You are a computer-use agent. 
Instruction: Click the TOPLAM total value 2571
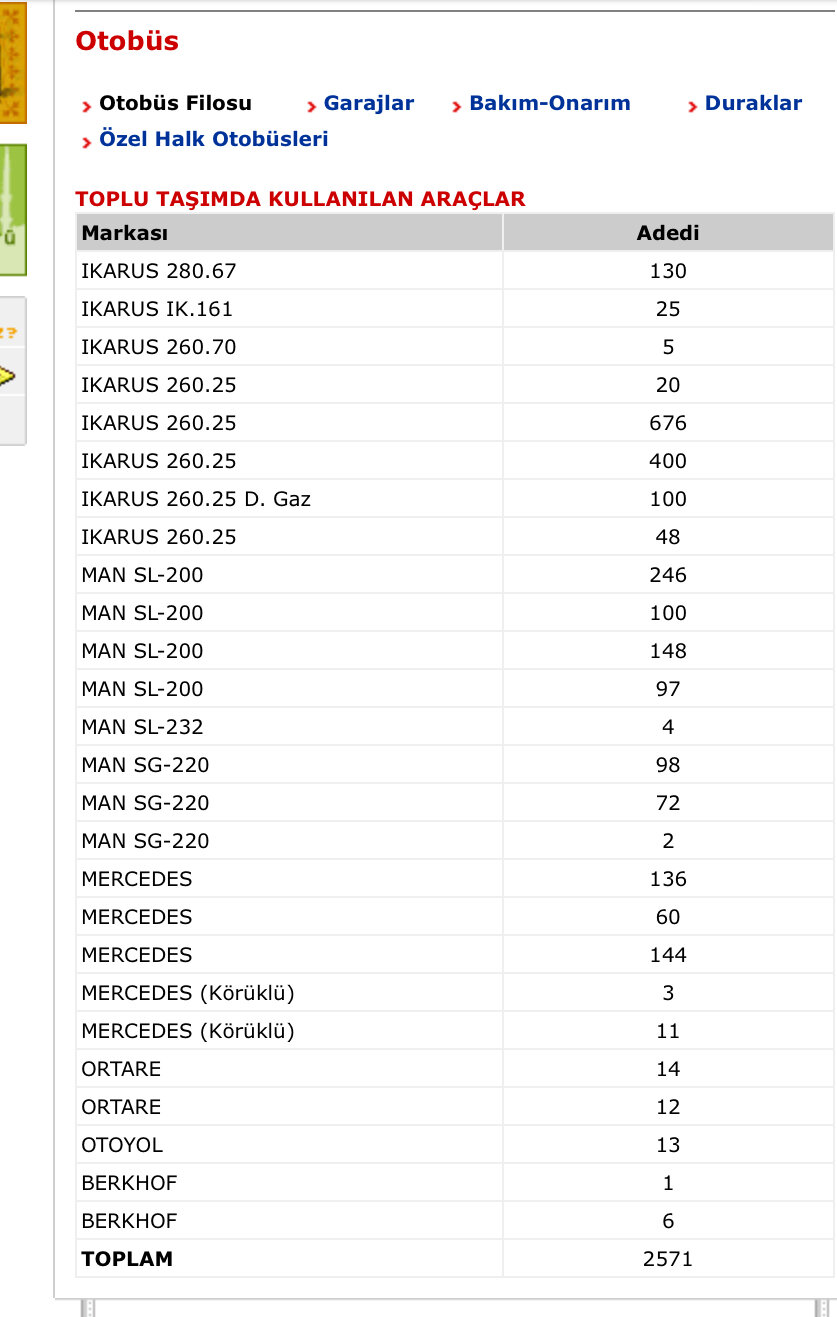pos(667,1259)
